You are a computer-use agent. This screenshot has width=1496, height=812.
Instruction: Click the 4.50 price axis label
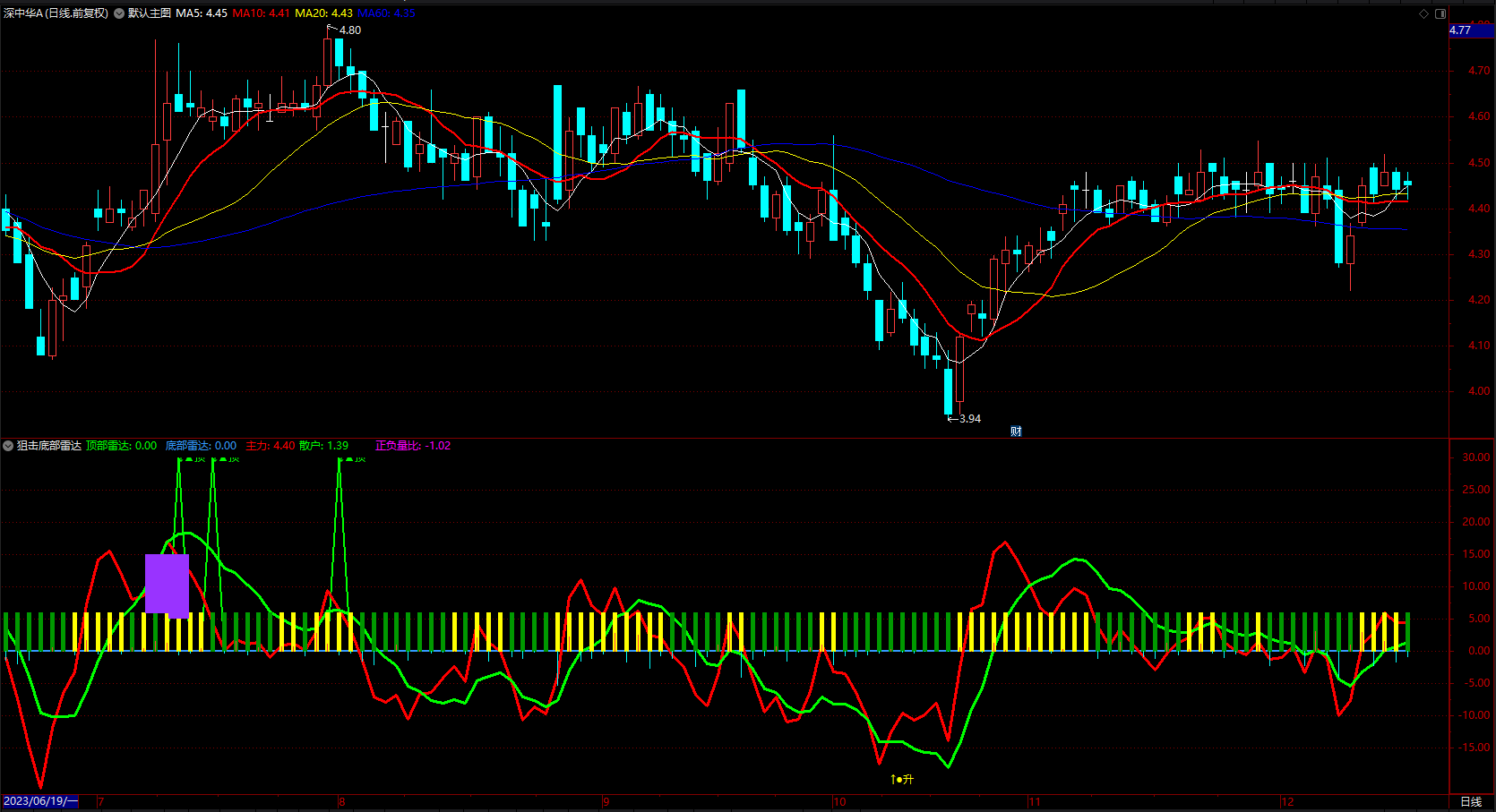tap(1479, 163)
